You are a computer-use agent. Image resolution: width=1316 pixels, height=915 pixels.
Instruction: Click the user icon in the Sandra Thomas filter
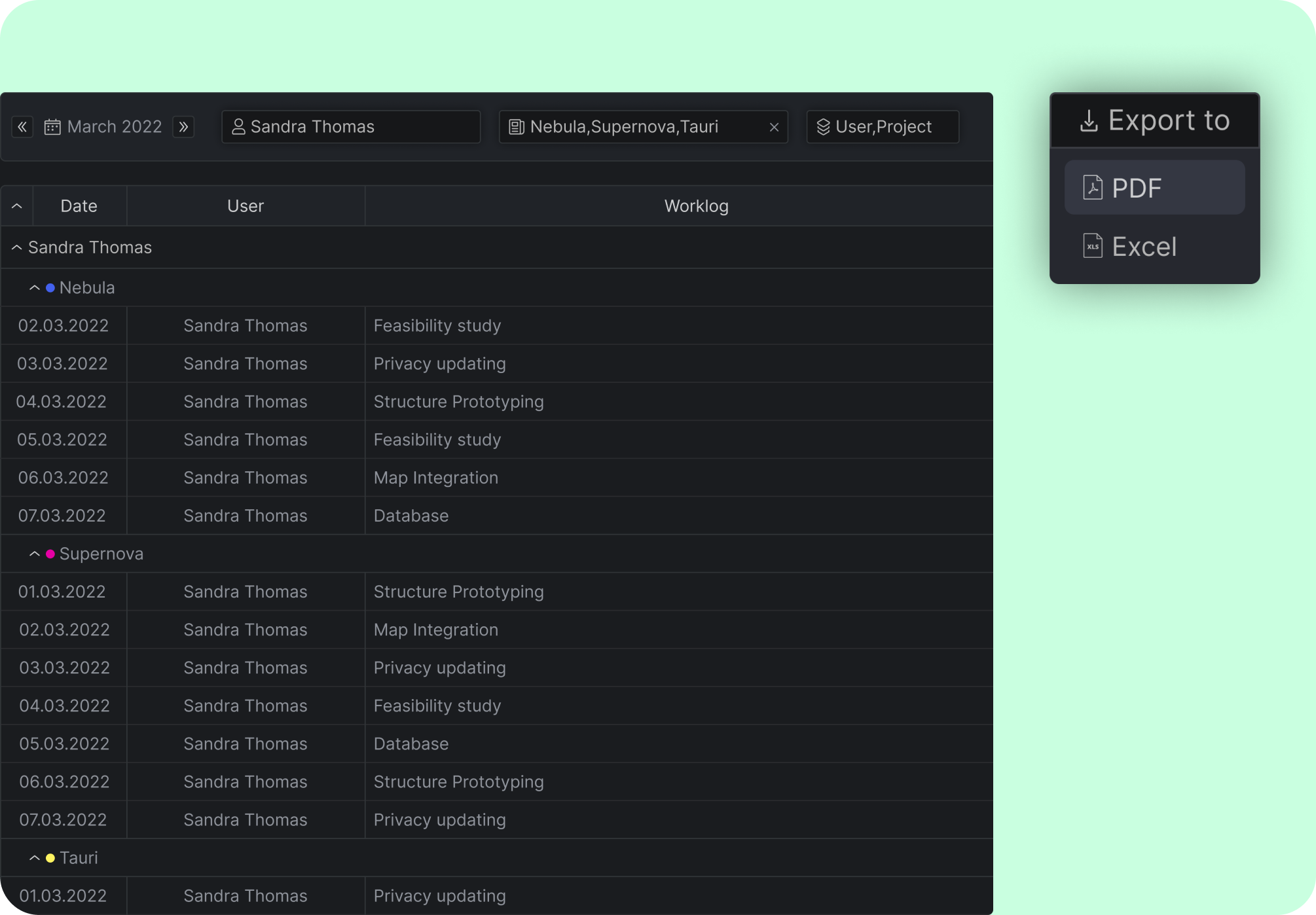click(x=239, y=126)
